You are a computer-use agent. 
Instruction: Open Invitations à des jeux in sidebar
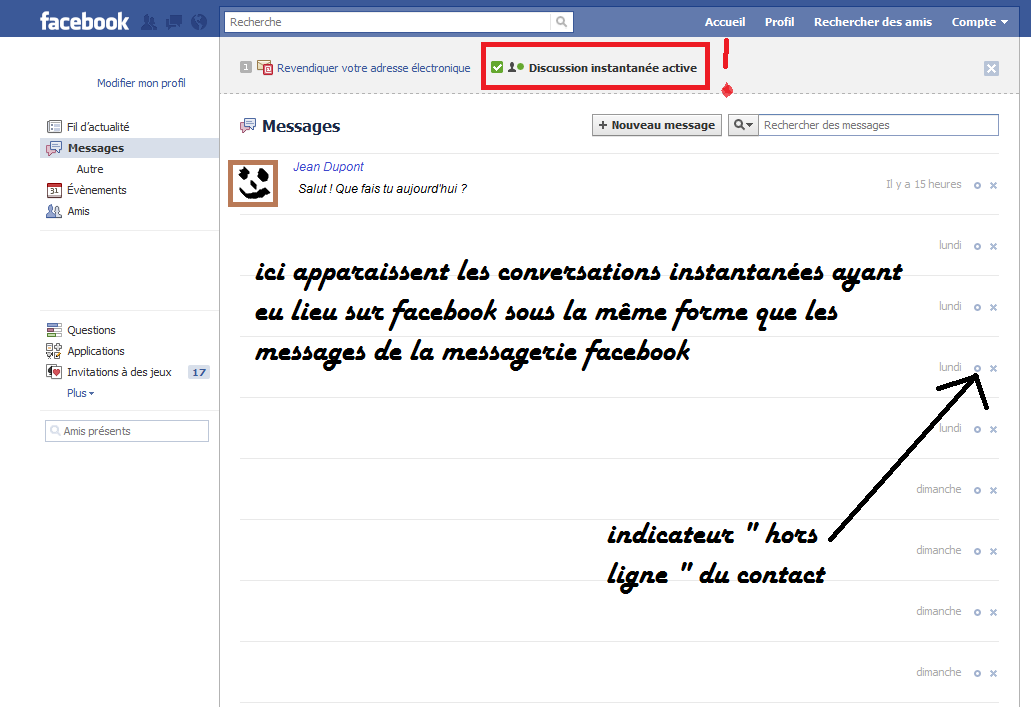pyautogui.click(x=119, y=372)
